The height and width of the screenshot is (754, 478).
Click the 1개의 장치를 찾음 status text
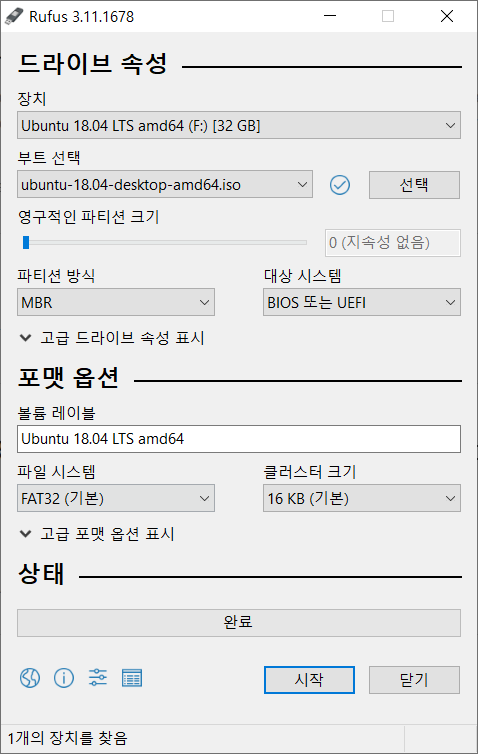[x=68, y=738]
